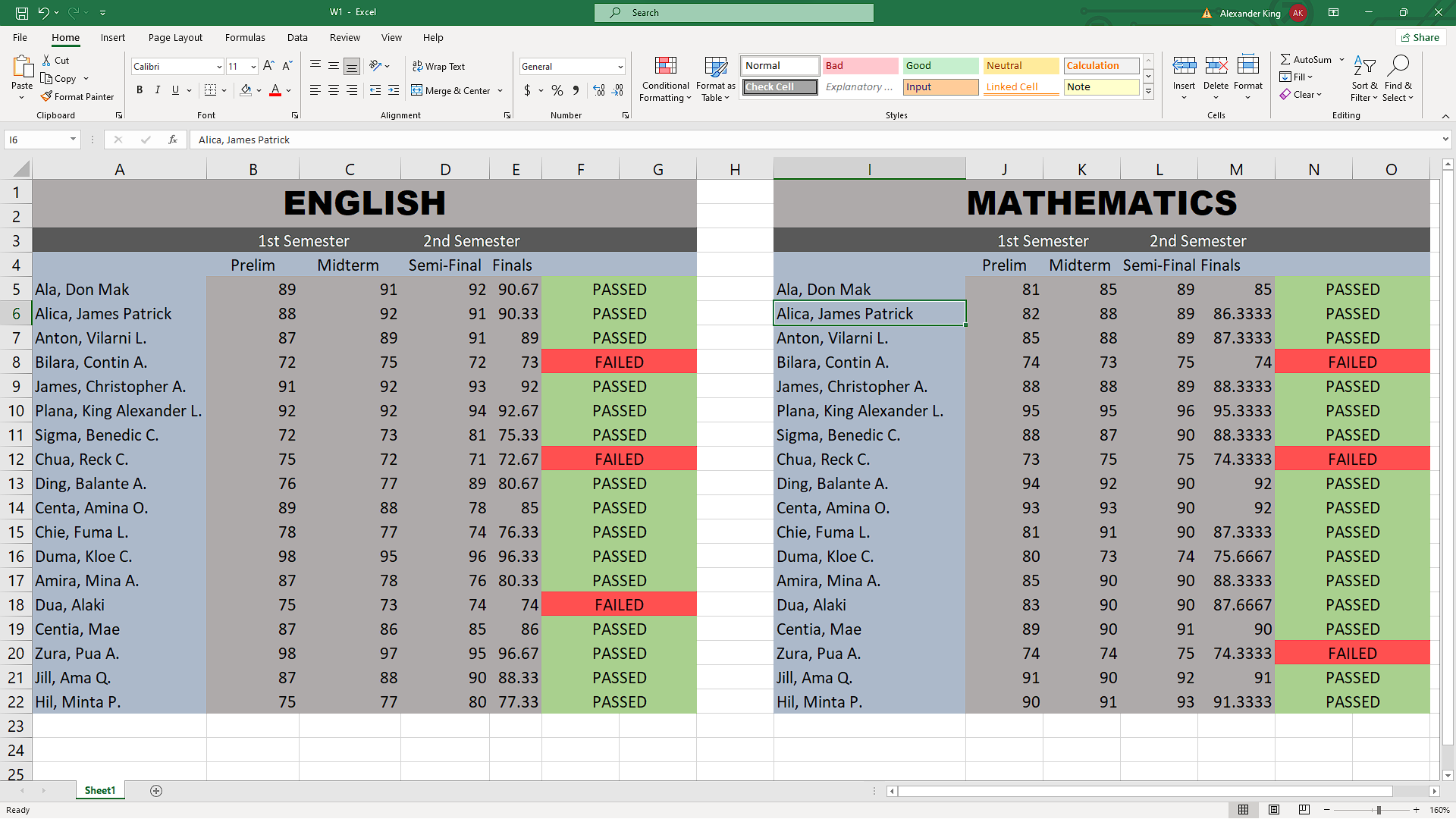Image resolution: width=1456 pixels, height=819 pixels.
Task: Expand the formula bar
Action: [x=1445, y=140]
